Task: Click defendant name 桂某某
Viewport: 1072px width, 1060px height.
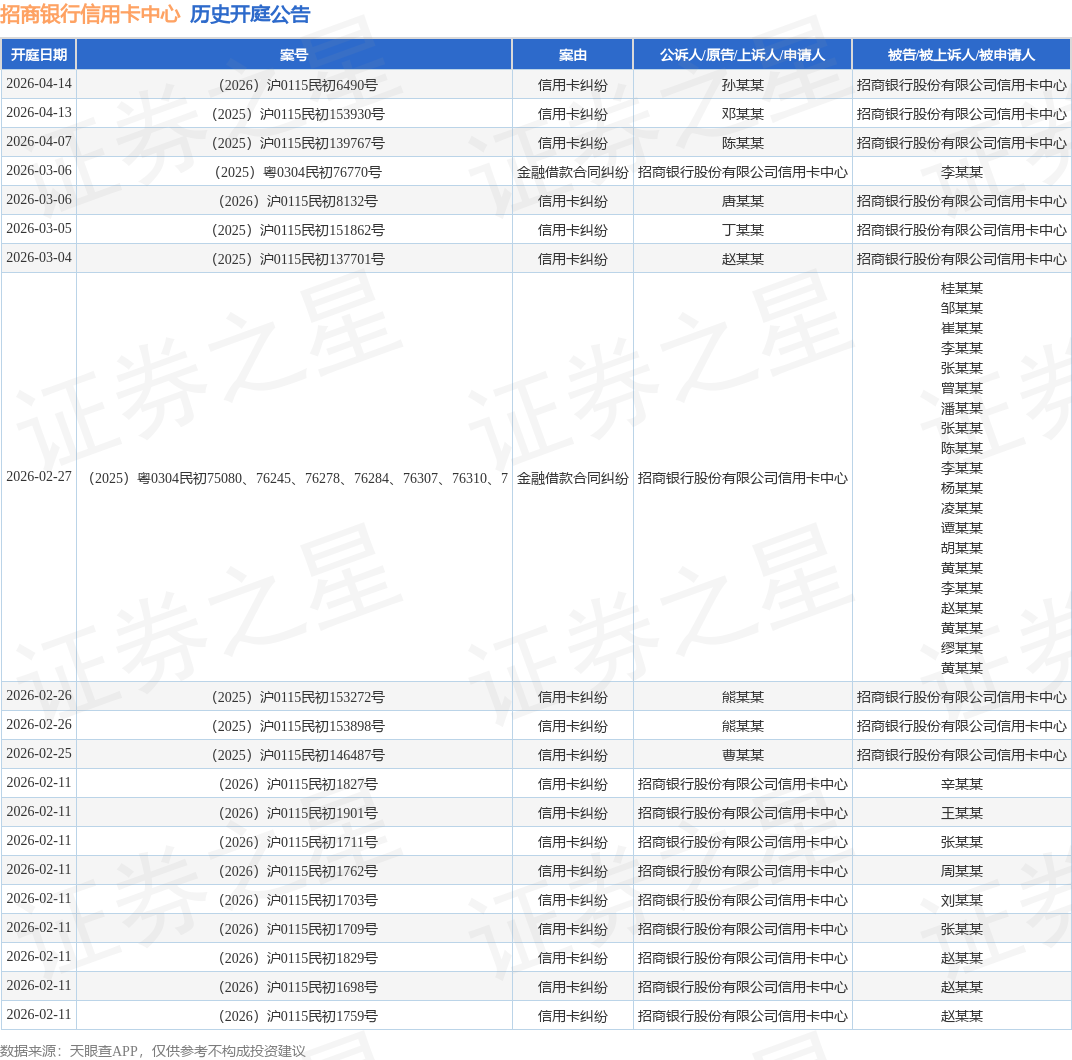Action: click(x=961, y=288)
